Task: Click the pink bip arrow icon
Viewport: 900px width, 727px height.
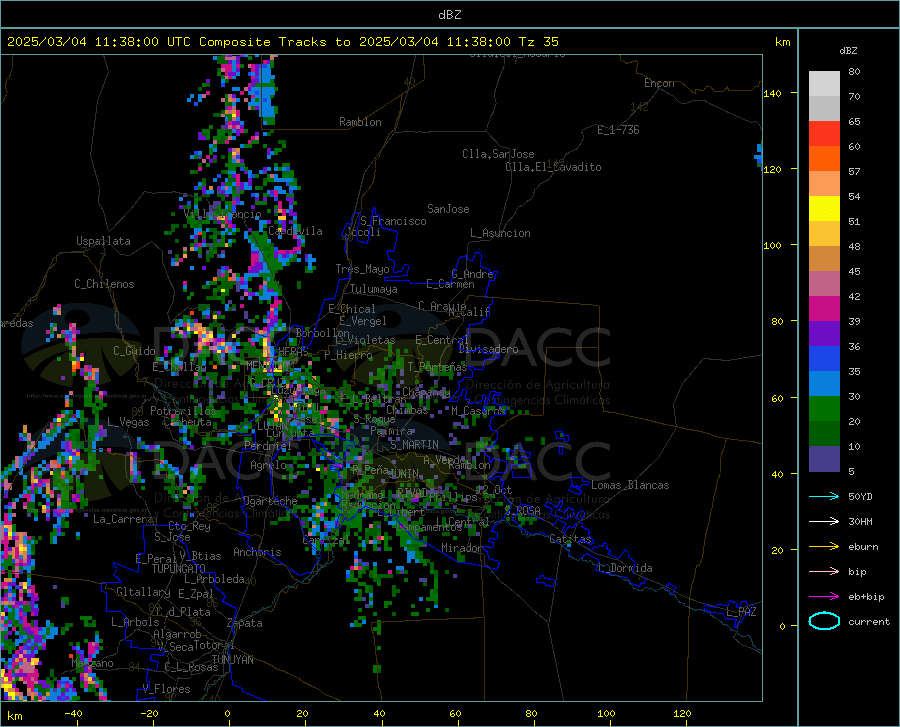Action: [824, 572]
